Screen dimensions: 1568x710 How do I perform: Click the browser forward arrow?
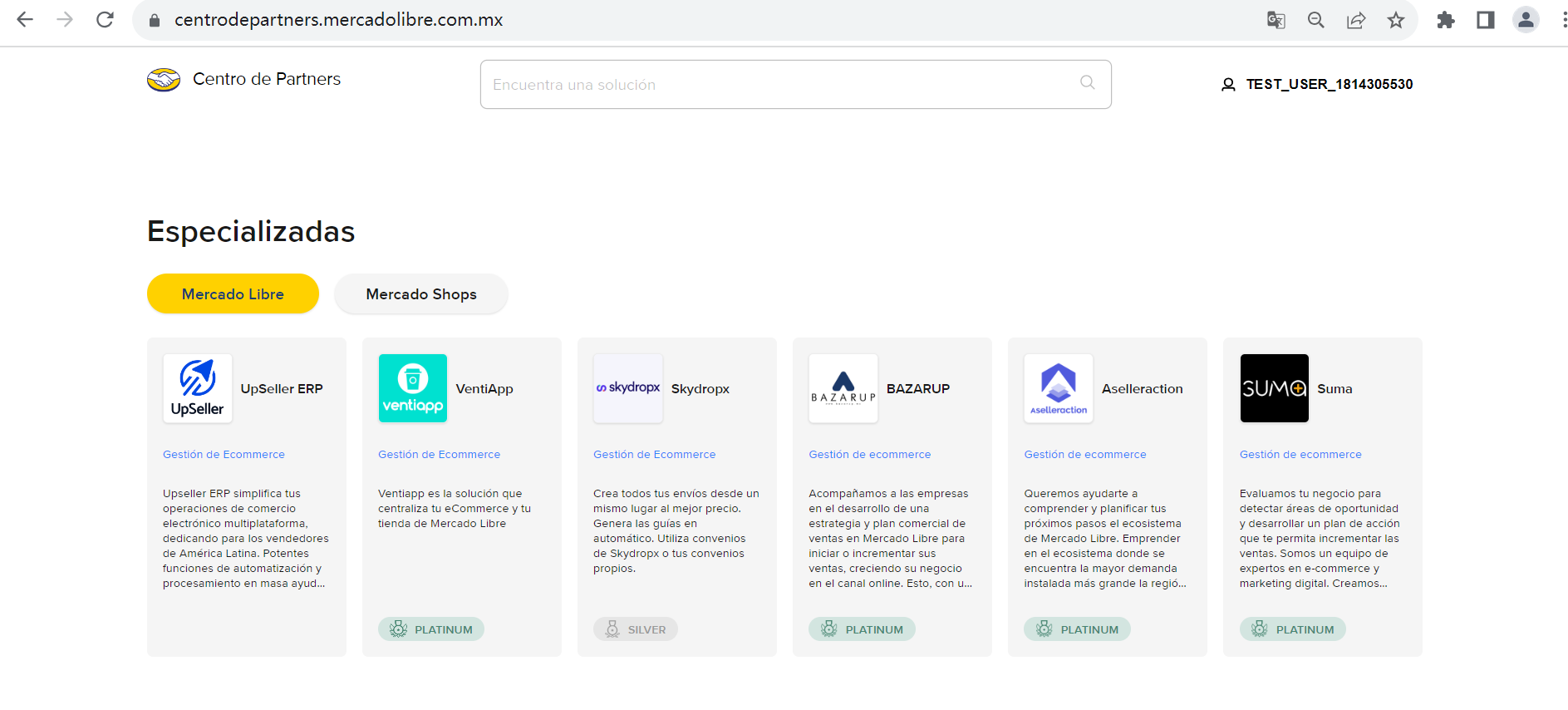(65, 20)
